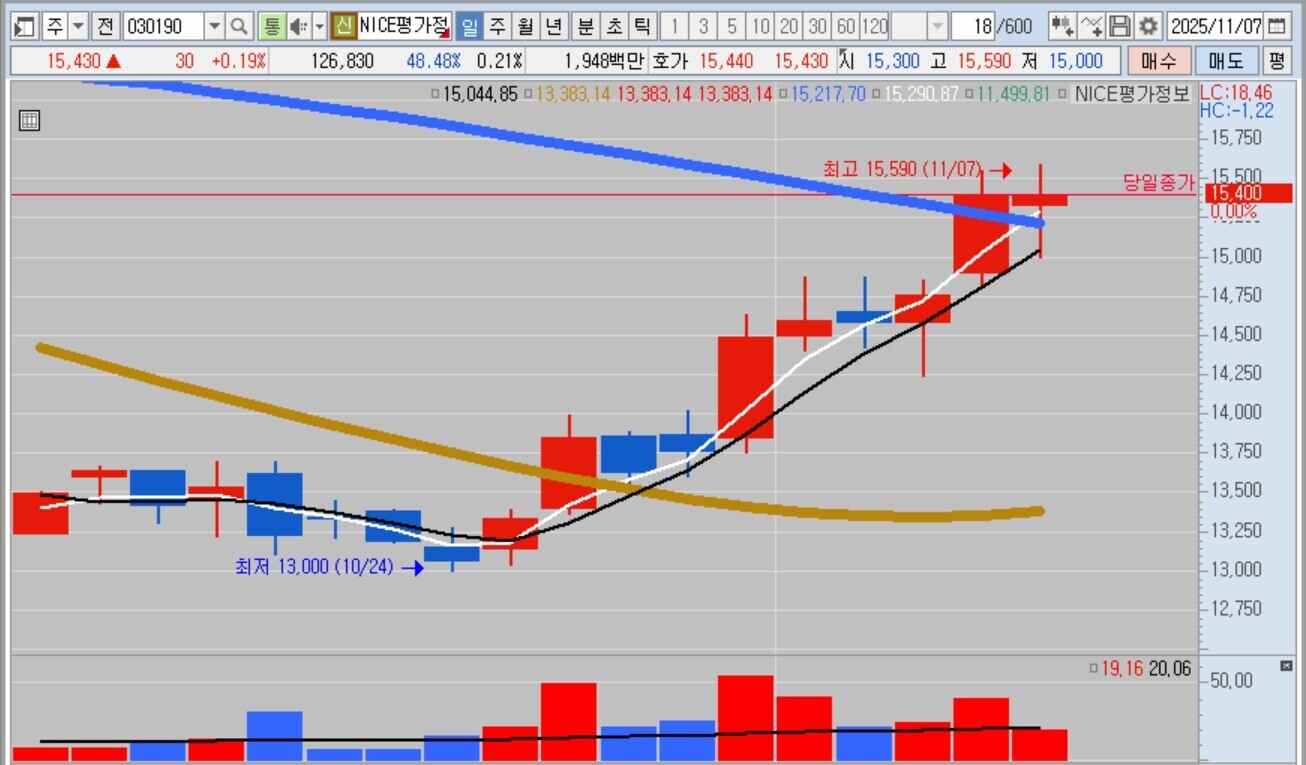Switch to 분 minute chart period
The height and width of the screenshot is (765, 1306).
pos(585,26)
